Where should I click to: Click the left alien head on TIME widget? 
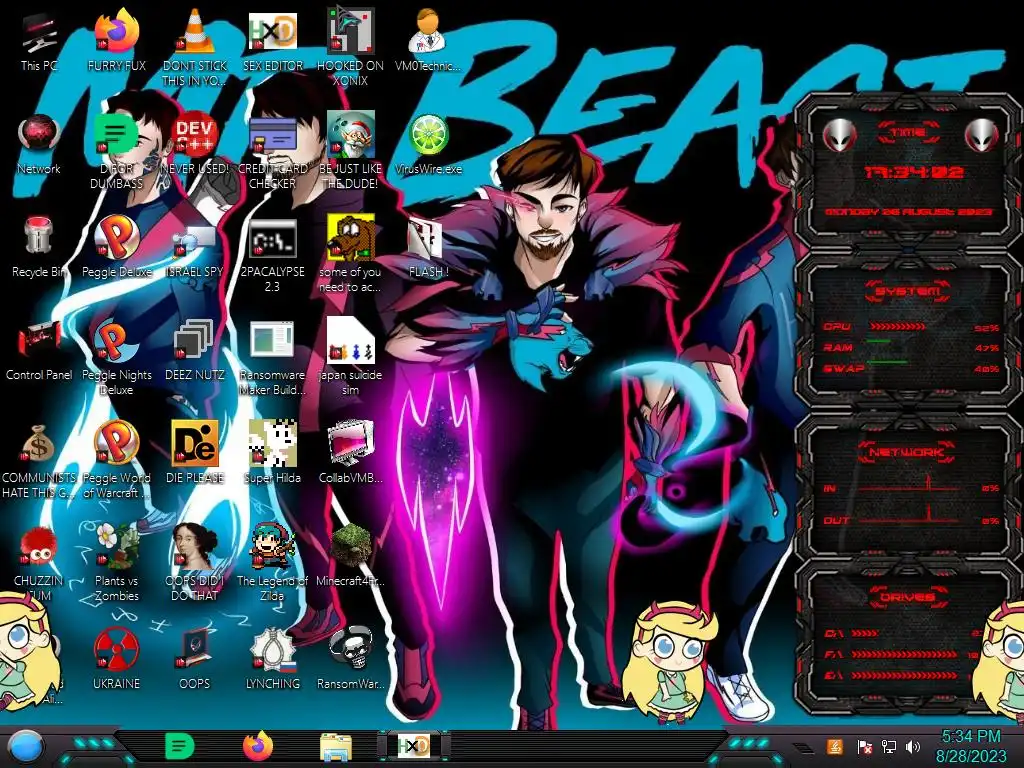point(840,136)
